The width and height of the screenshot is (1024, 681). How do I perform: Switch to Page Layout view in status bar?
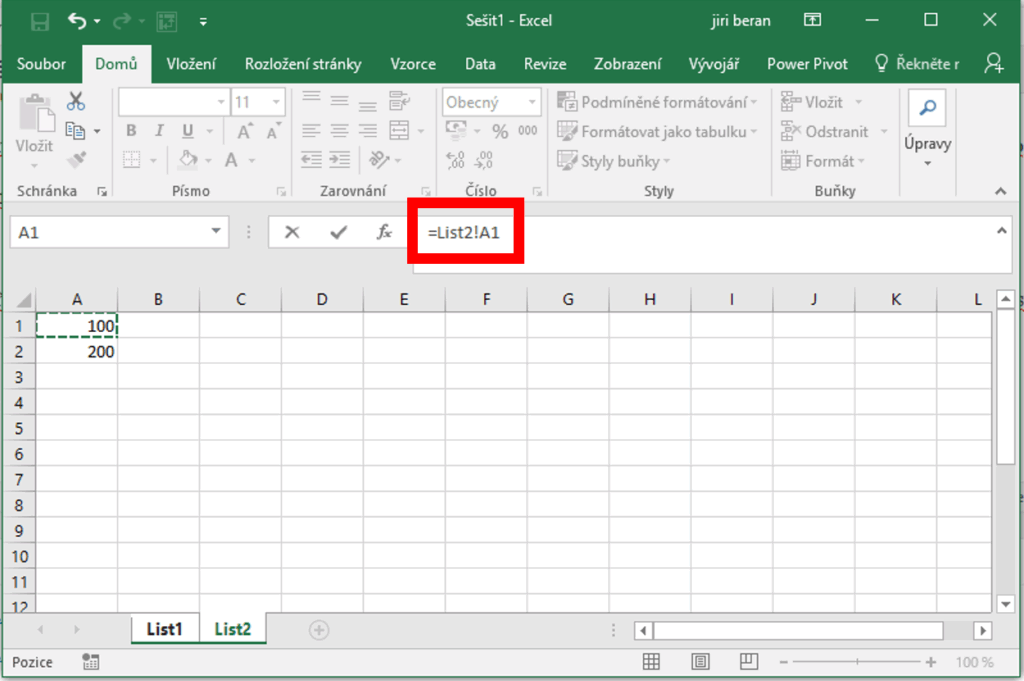click(701, 662)
